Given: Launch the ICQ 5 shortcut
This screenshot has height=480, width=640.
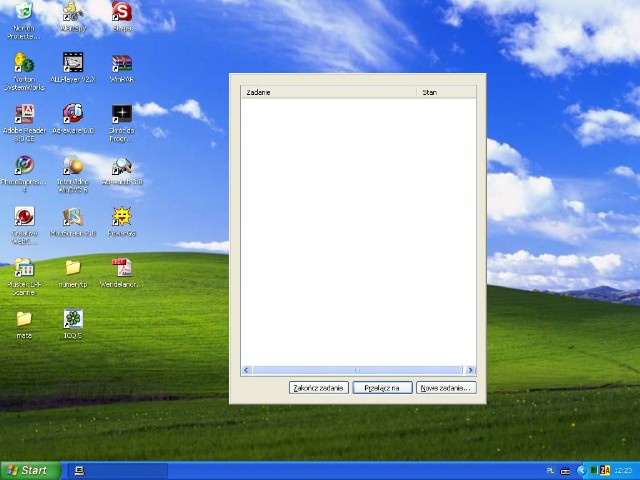Looking at the screenshot, I should pyautogui.click(x=73, y=319).
